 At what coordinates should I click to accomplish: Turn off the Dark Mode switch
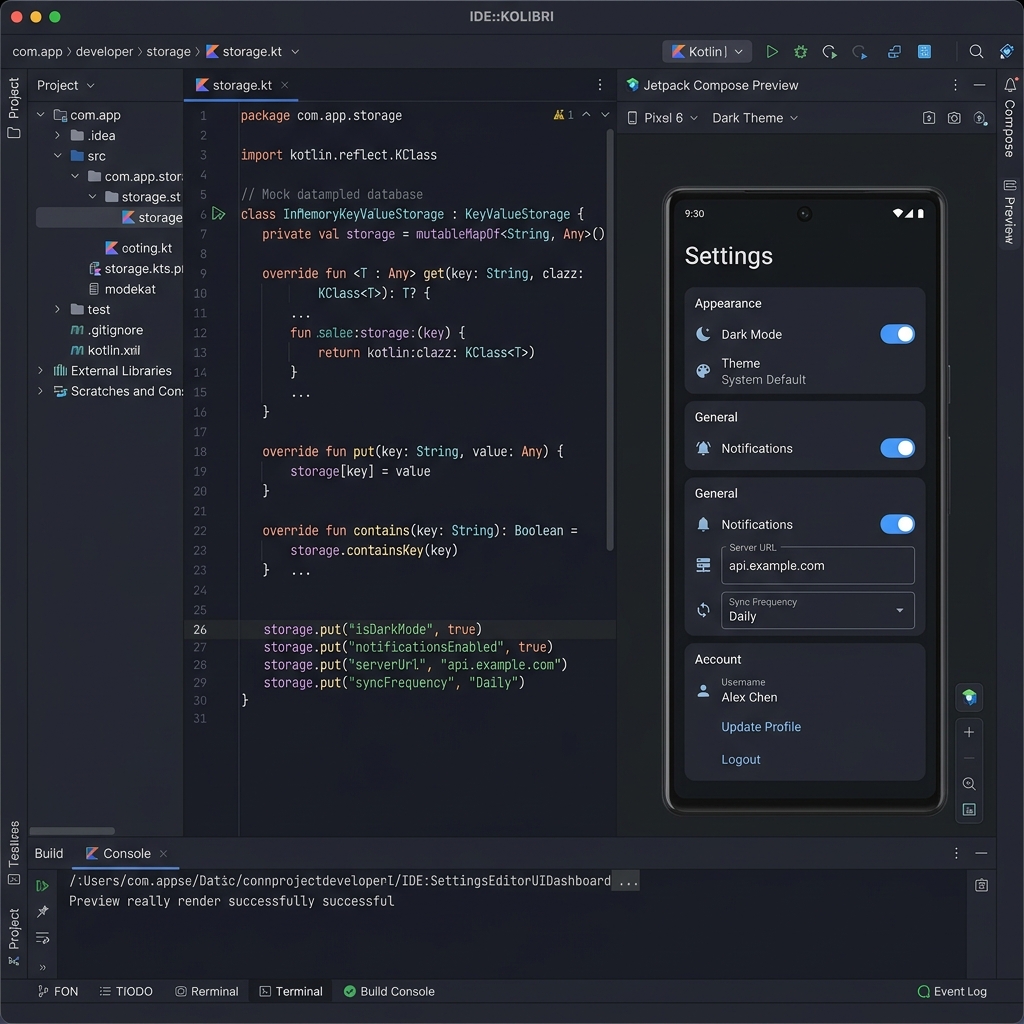(x=897, y=334)
